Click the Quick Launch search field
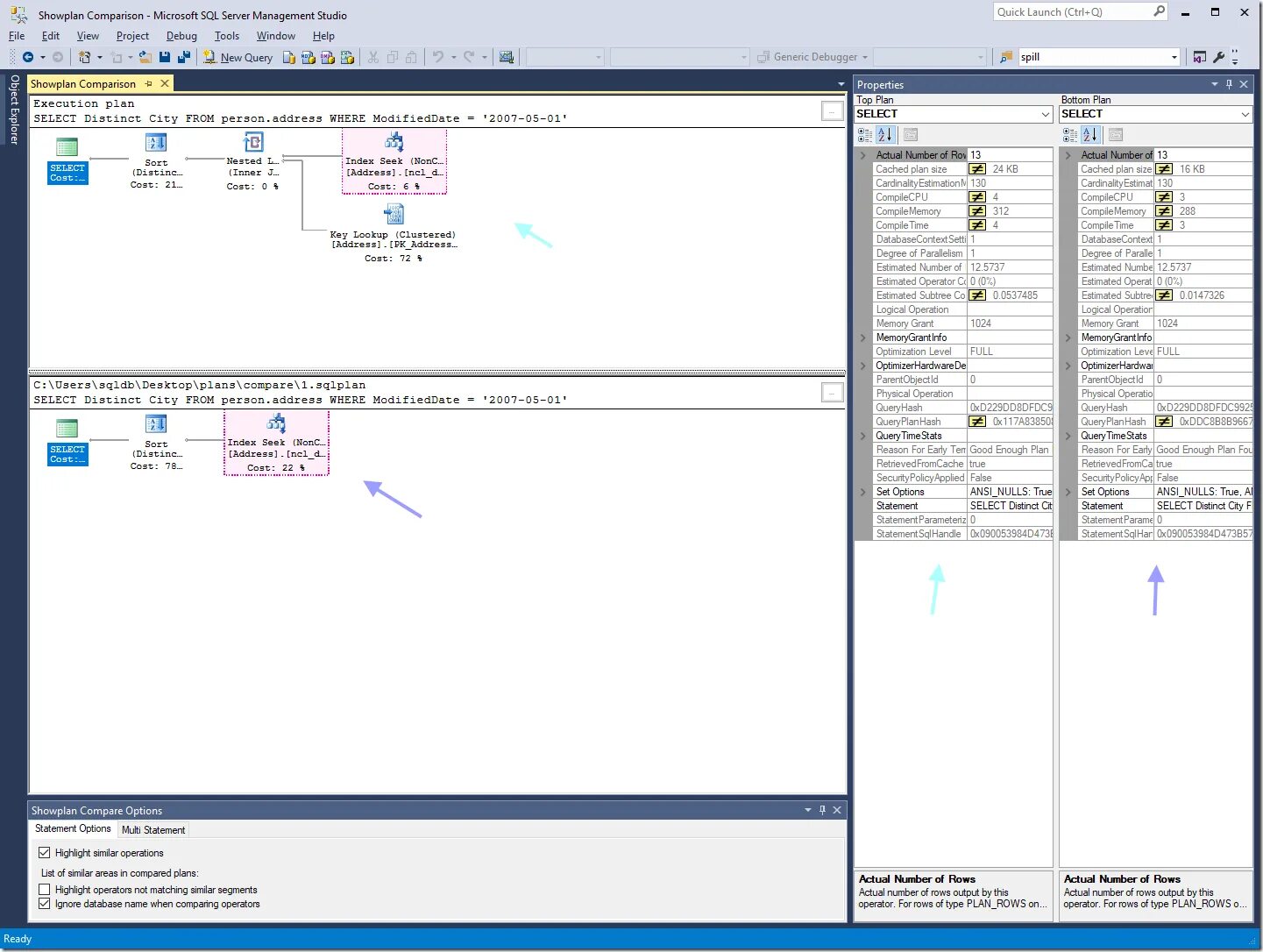The height and width of the screenshot is (952, 1263). coord(1074,12)
